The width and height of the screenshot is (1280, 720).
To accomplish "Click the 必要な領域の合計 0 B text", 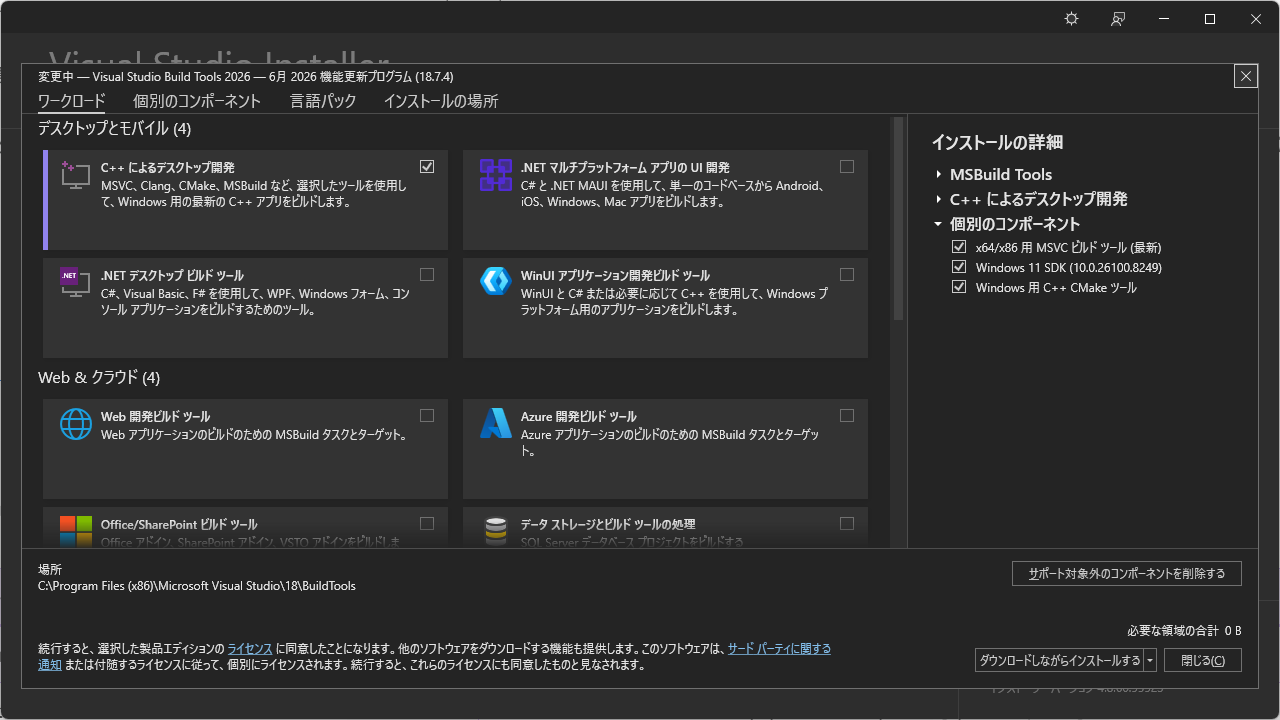I will point(1184,631).
